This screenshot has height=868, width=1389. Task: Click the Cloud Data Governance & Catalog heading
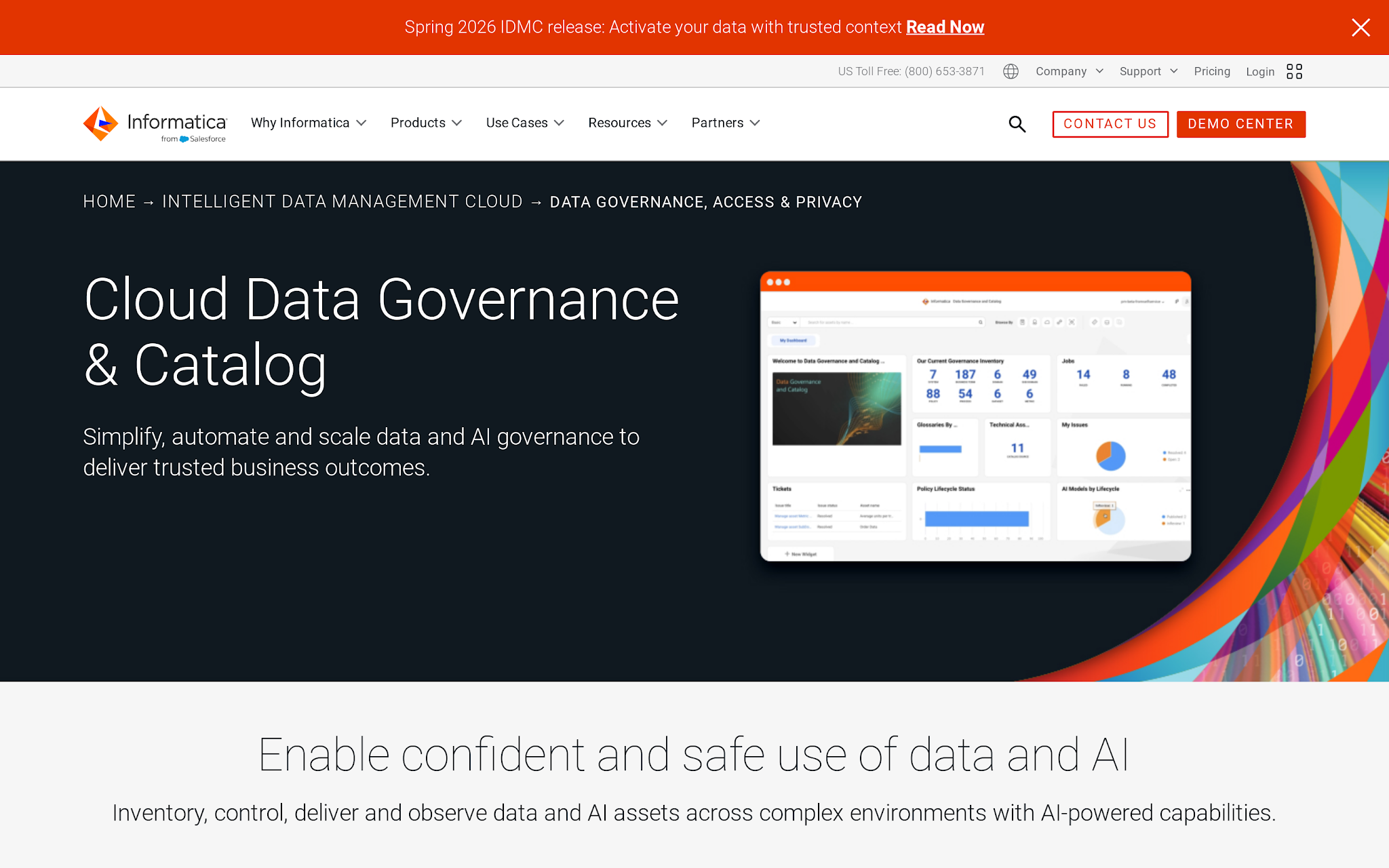(381, 332)
